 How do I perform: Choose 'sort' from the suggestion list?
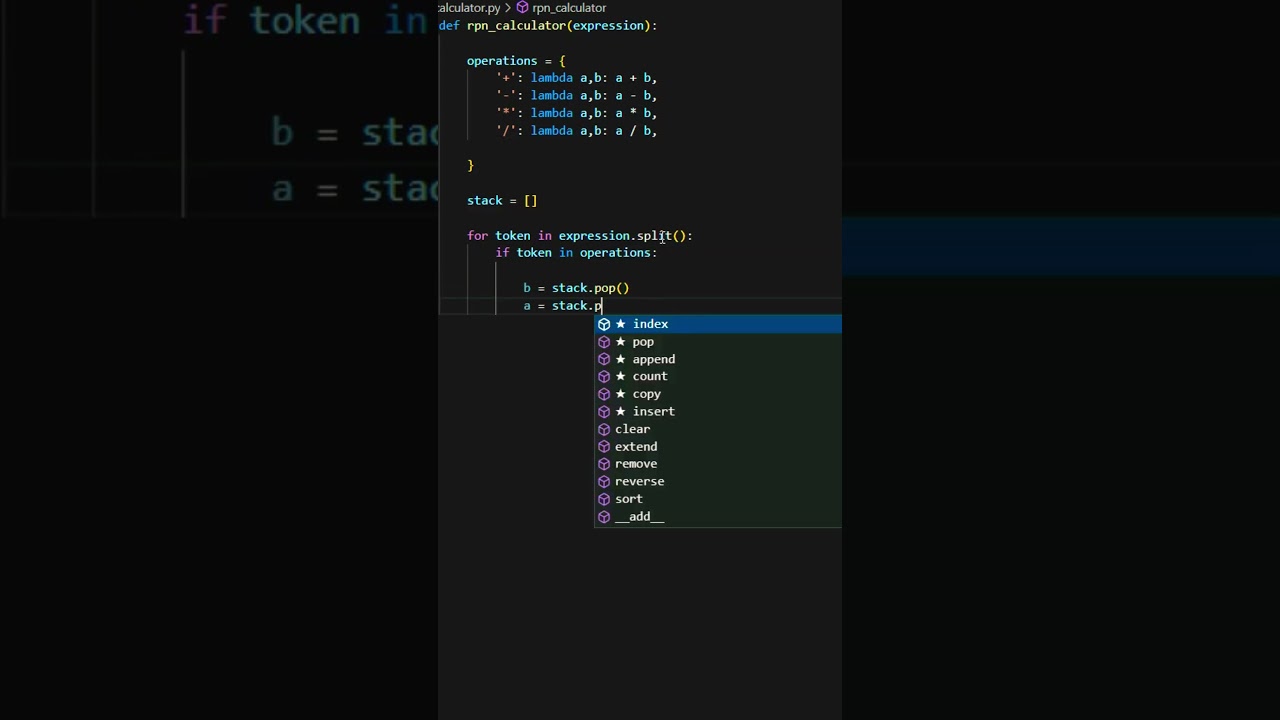tap(718, 499)
